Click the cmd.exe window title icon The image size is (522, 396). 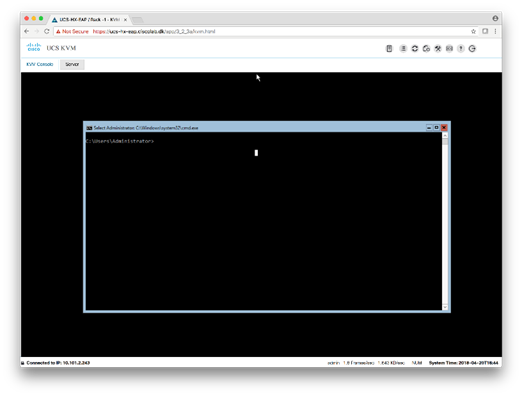(89, 128)
